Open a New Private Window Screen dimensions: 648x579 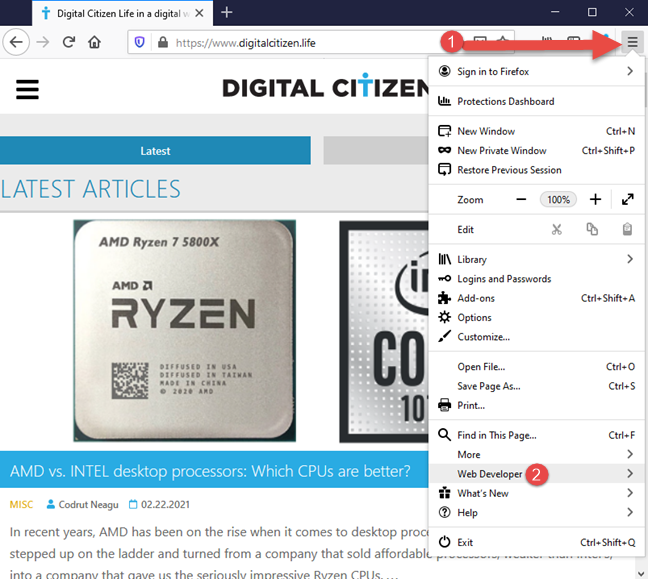pos(536,151)
